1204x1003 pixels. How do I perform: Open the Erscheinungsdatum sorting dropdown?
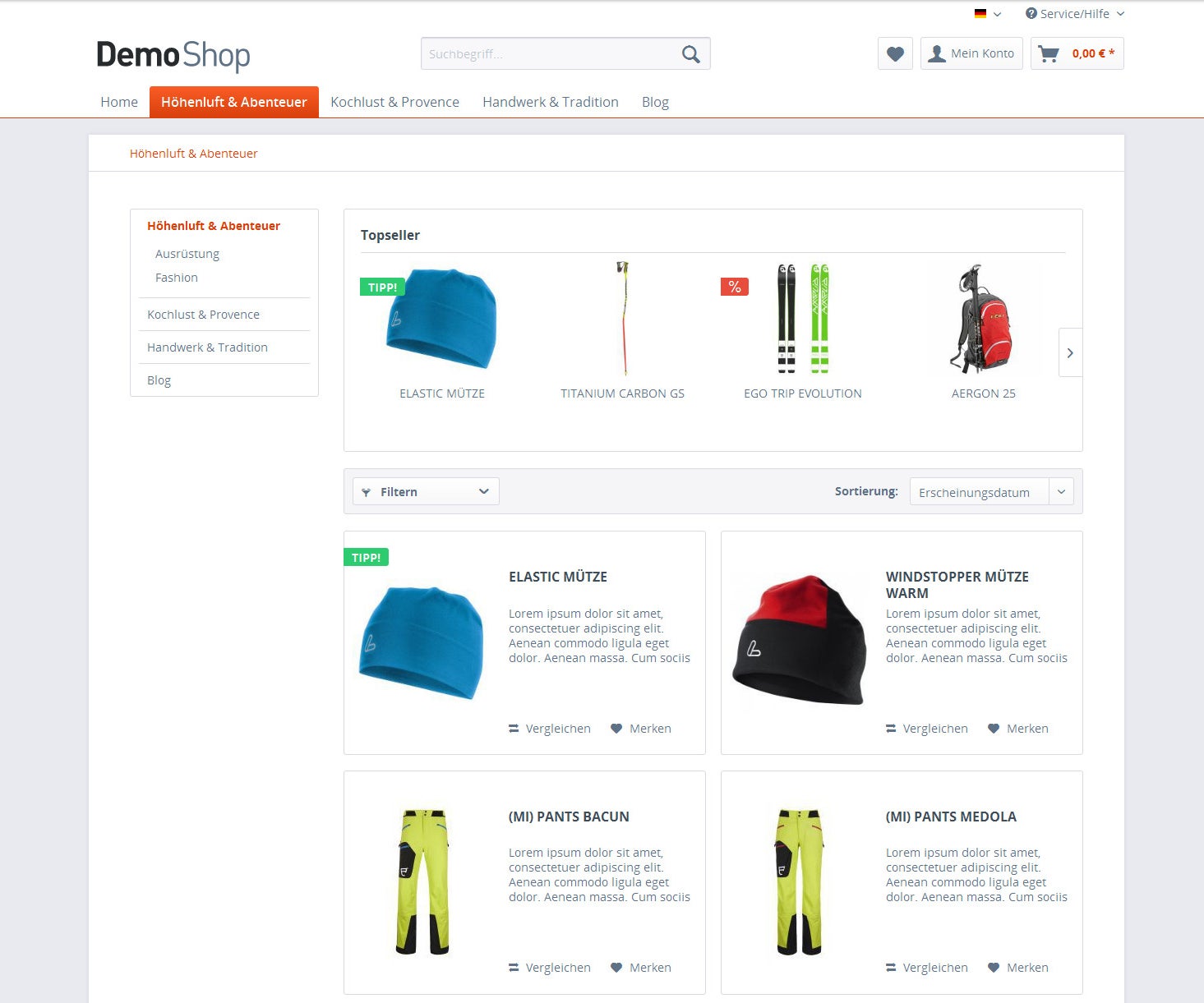click(991, 491)
